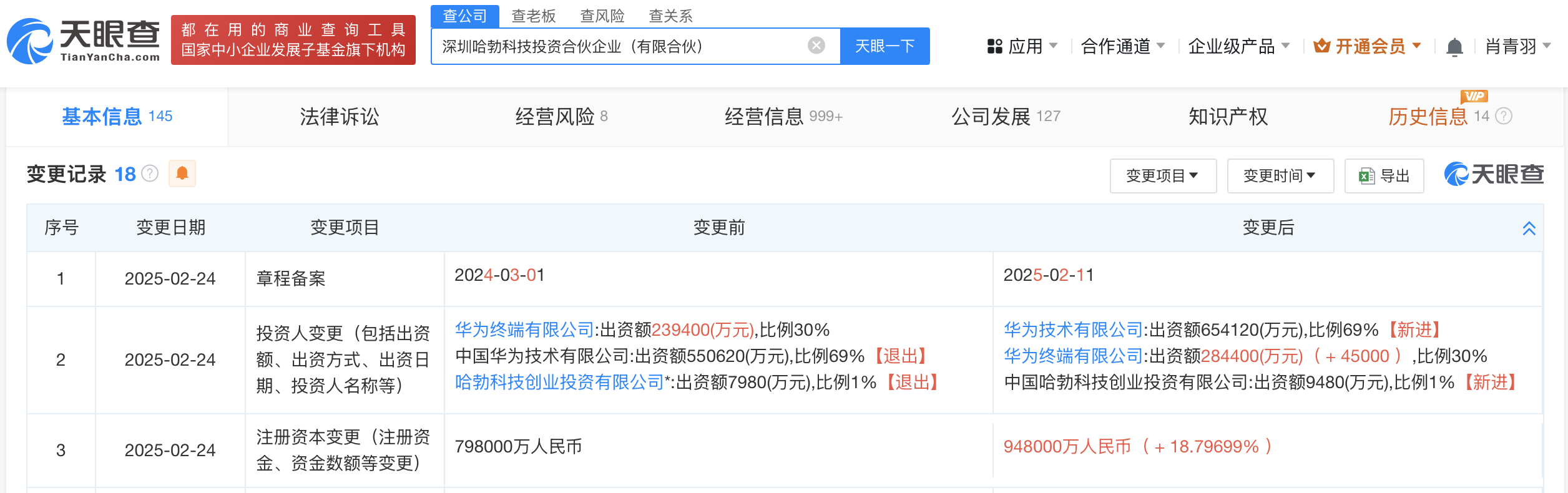Click the 2025-02-11 after-change date
This screenshot has width=1568, height=493.
click(1049, 275)
